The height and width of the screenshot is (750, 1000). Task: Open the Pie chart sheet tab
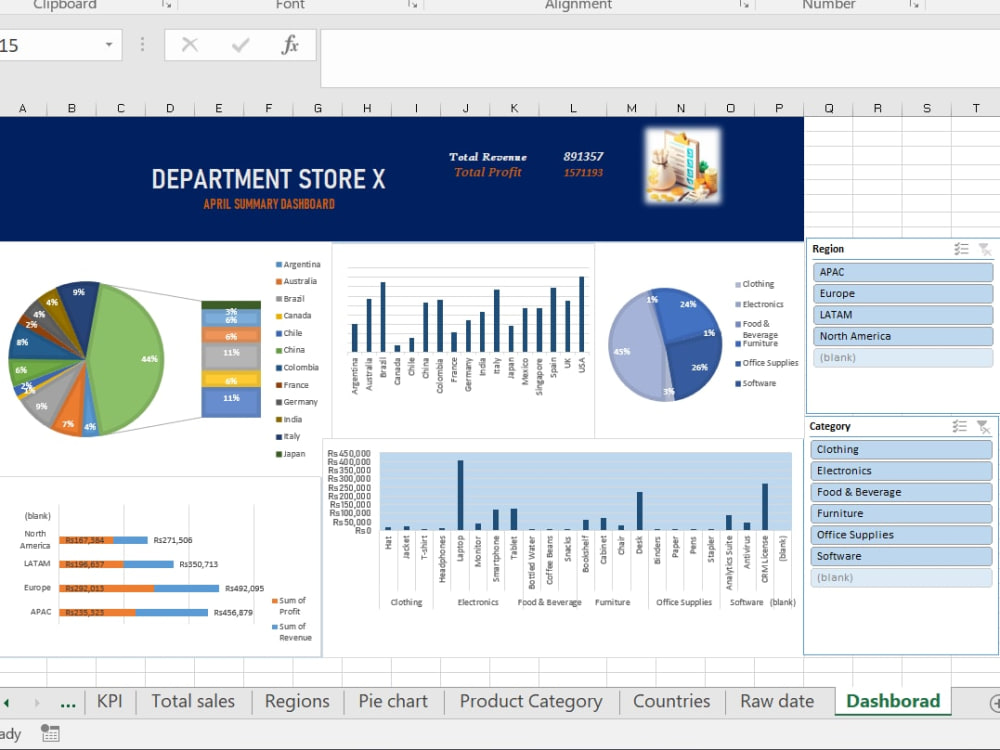[393, 702]
